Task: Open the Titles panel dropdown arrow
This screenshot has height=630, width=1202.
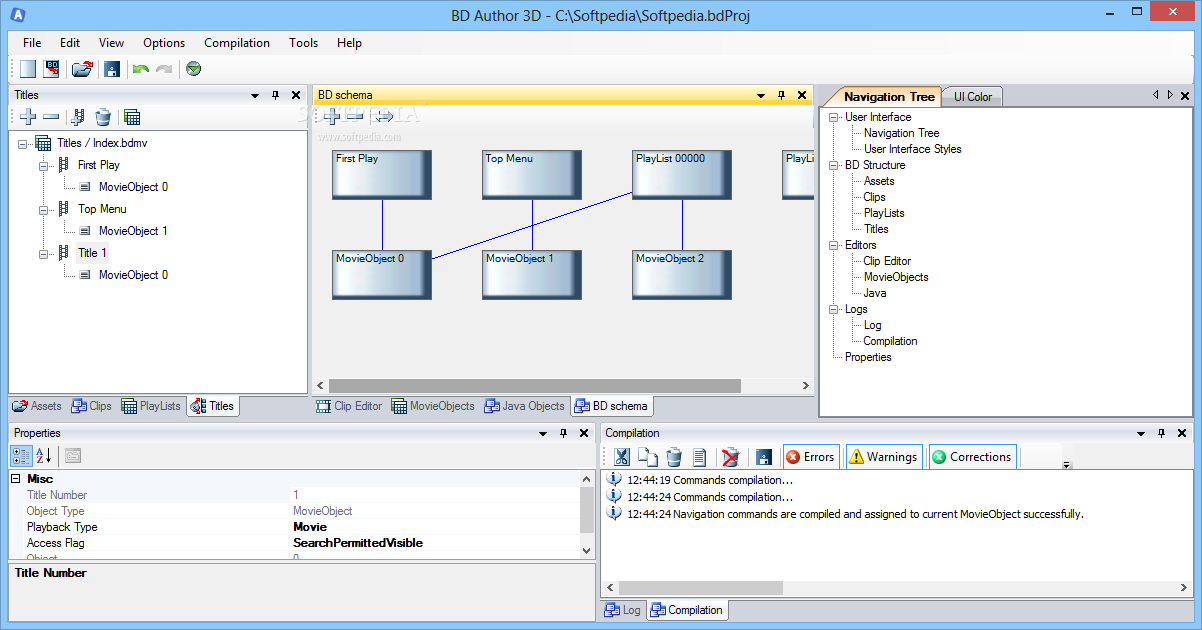Action: tap(255, 95)
